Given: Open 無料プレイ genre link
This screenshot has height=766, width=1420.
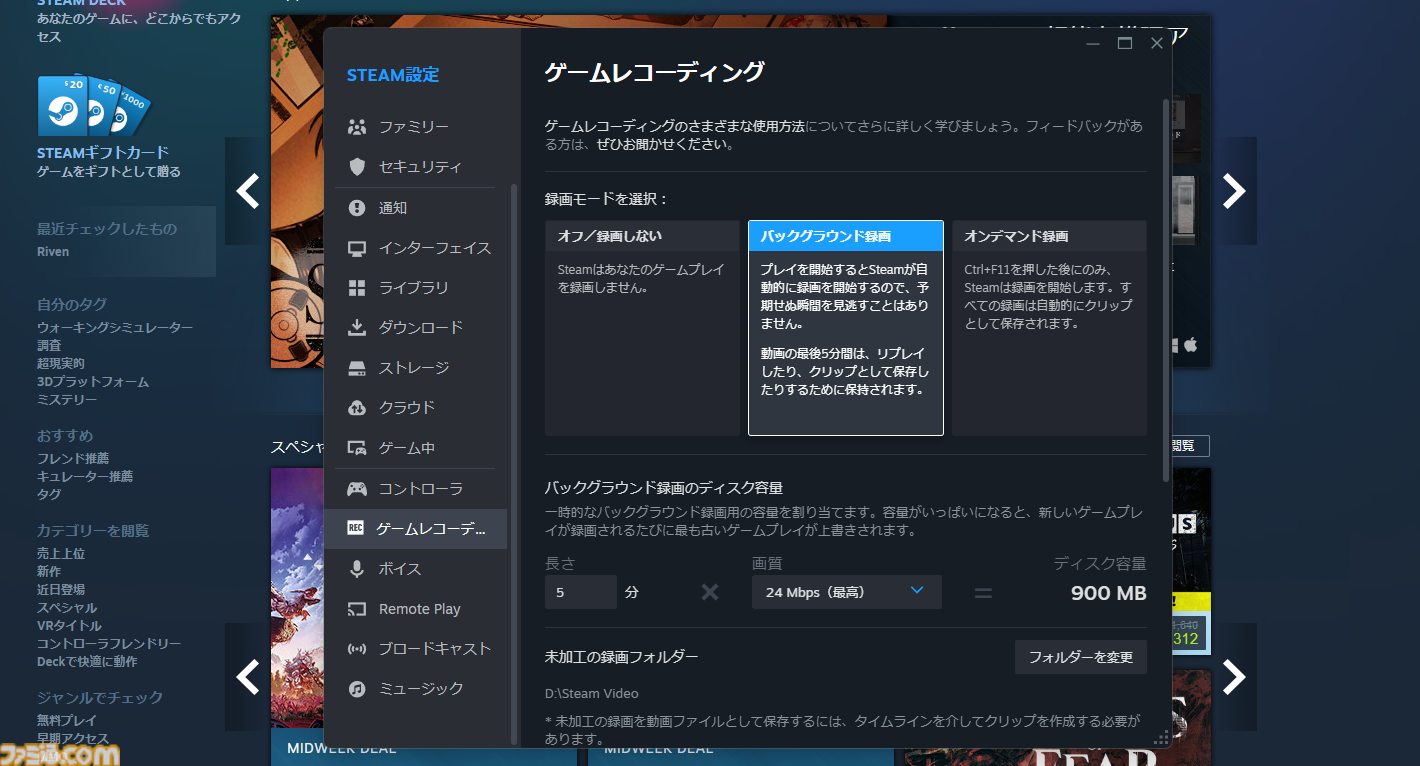Looking at the screenshot, I should click(x=67, y=720).
